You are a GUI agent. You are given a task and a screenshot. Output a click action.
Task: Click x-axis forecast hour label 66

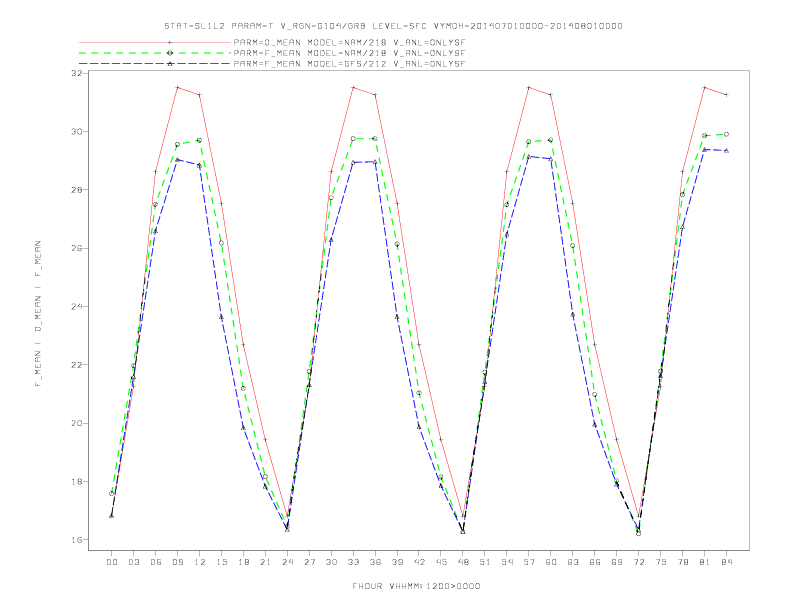595,562
